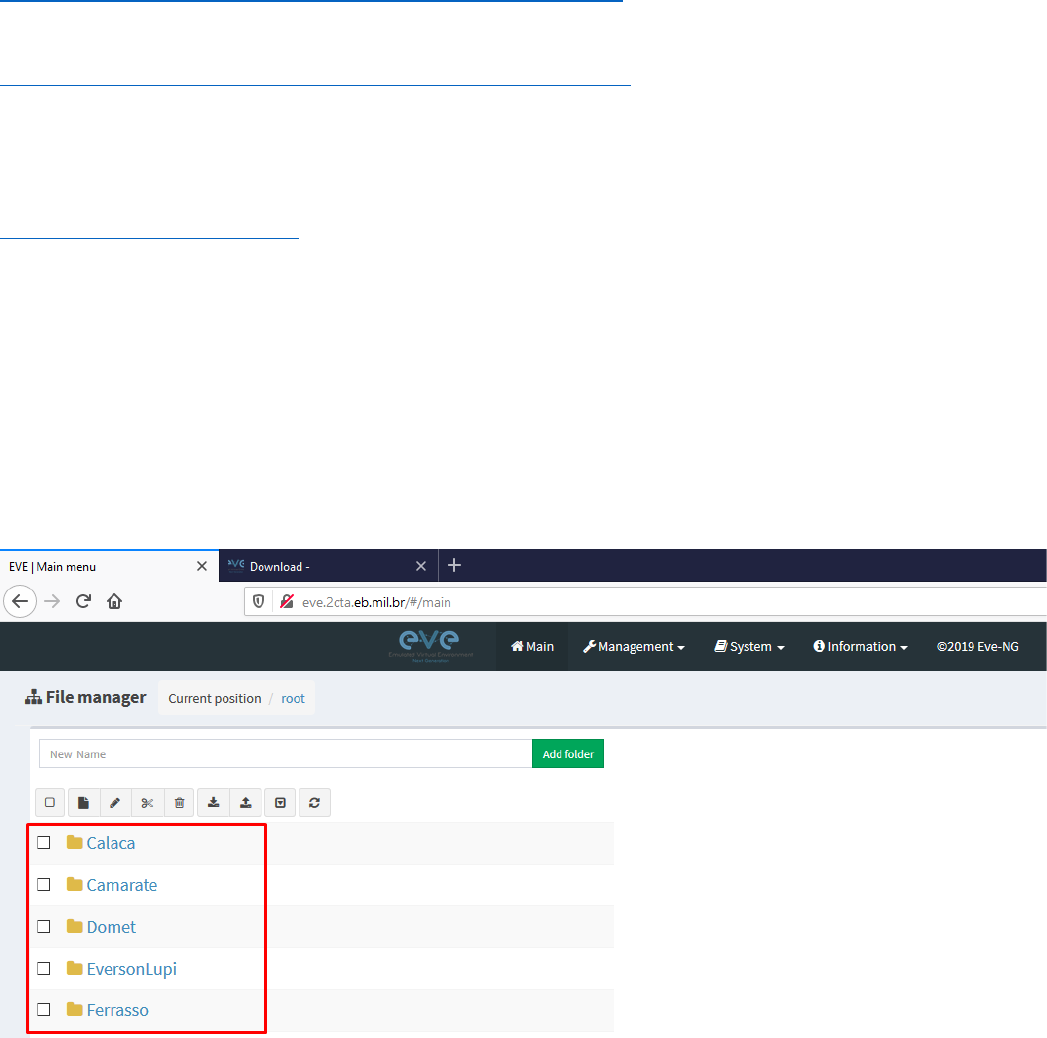This screenshot has height=1038, width=1047.
Task: Click the export boxed-arrow icon in toolbar
Action: [280, 802]
